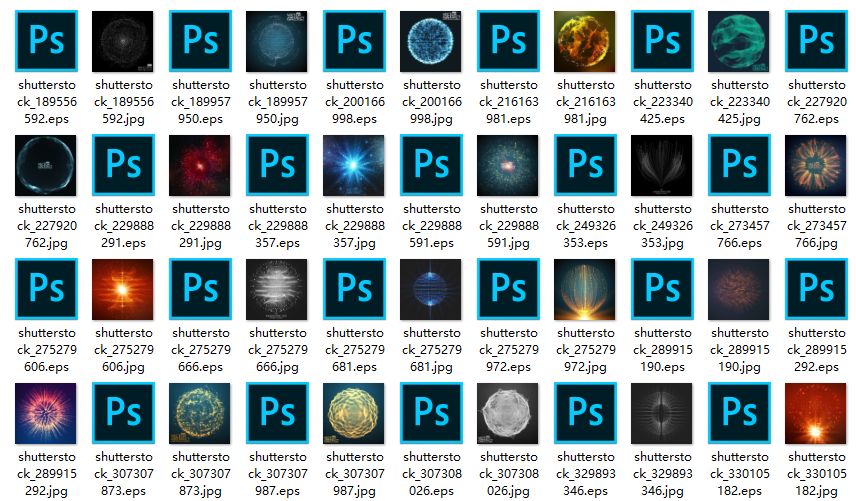856x501 pixels.
Task: Choose the orange flower thumbnail shutterstock_273457766.jpg
Action: tap(816, 165)
